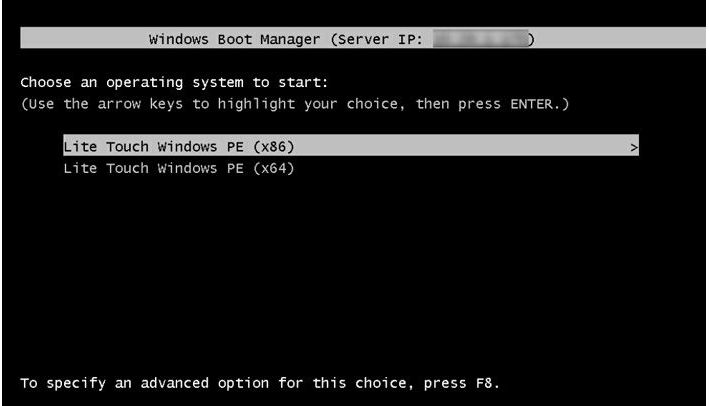Viewport: 709px width, 406px height.
Task: Click the Windows Boot Manager title text
Action: click(x=235, y=39)
